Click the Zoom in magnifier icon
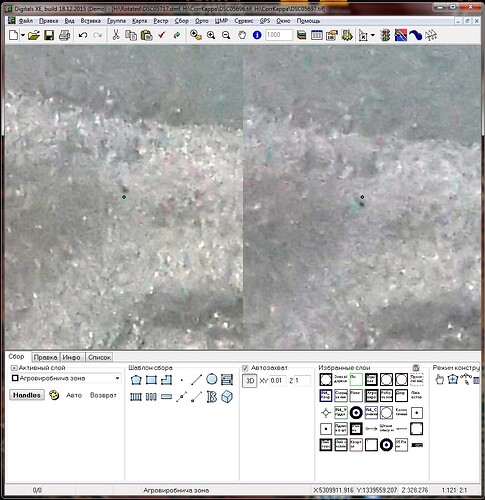 coord(211,35)
